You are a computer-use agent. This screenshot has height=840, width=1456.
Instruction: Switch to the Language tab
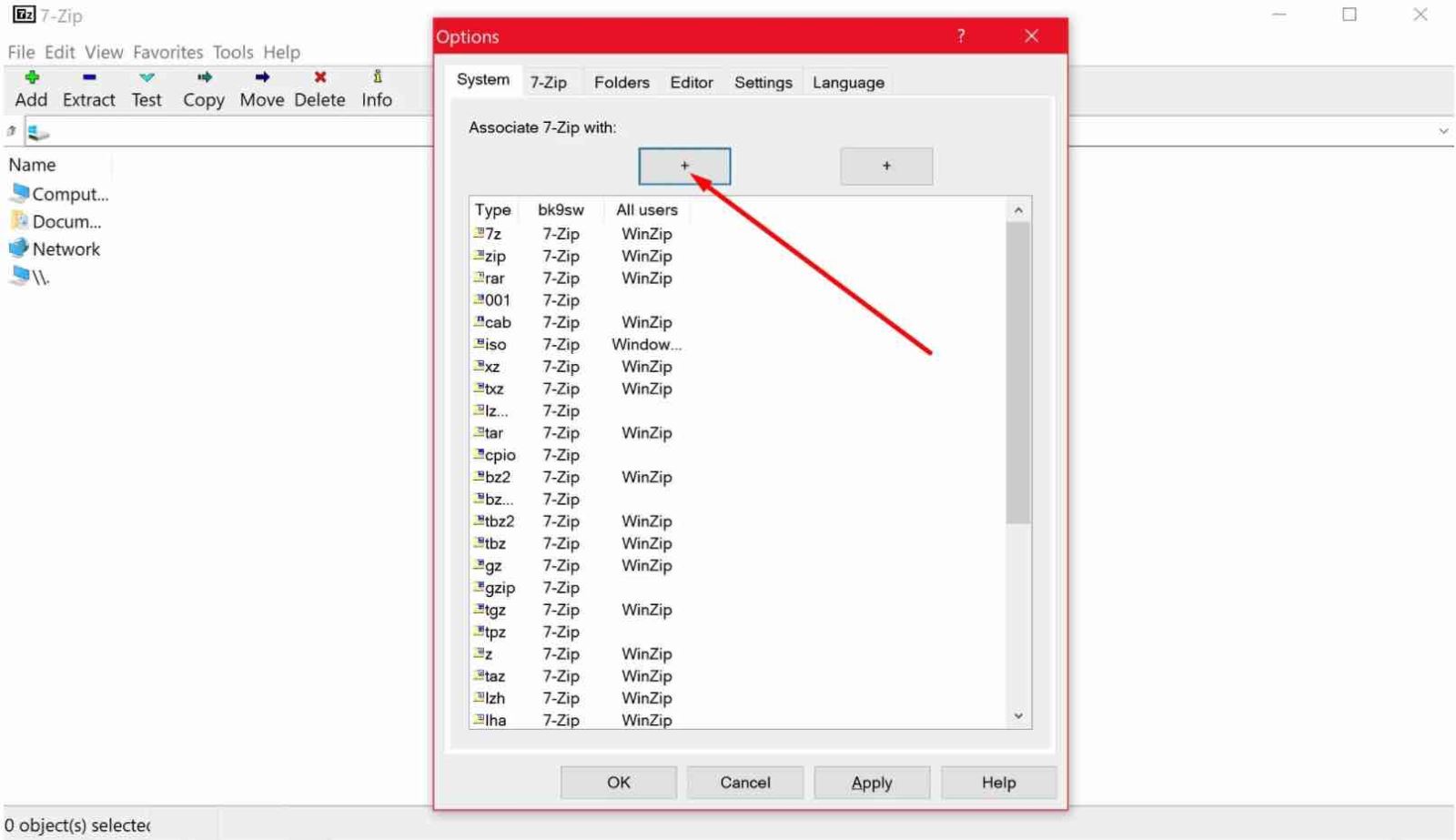pyautogui.click(x=848, y=82)
